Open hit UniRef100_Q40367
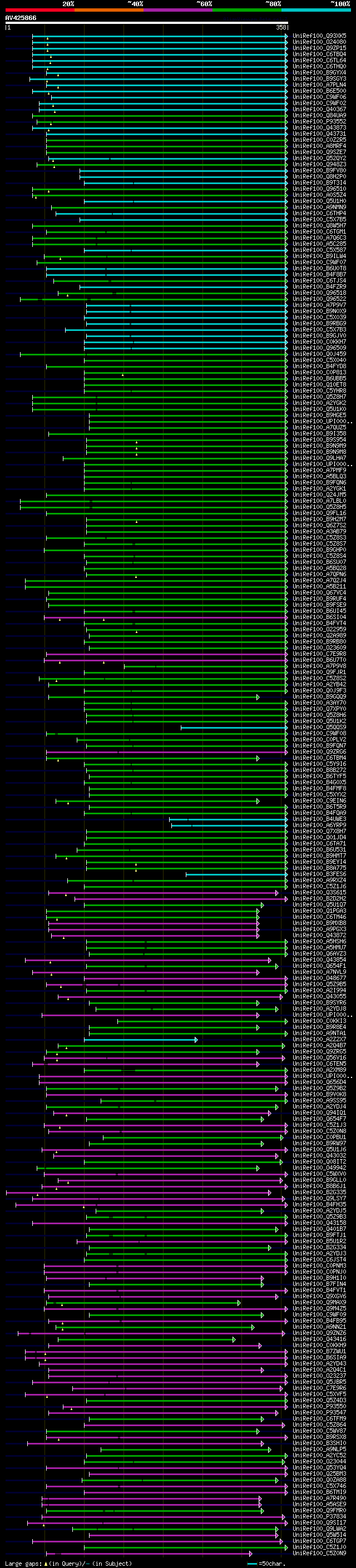The height and width of the screenshot is (1568, 356). coord(319,110)
